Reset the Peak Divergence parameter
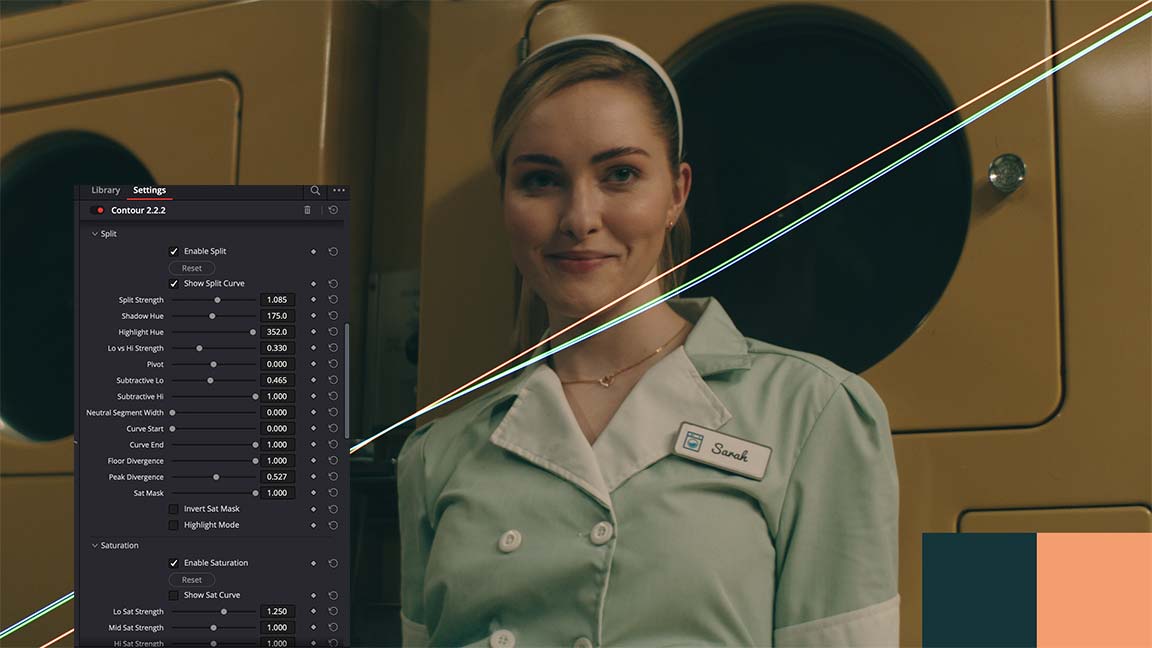Viewport: 1152px width, 648px height. point(333,477)
